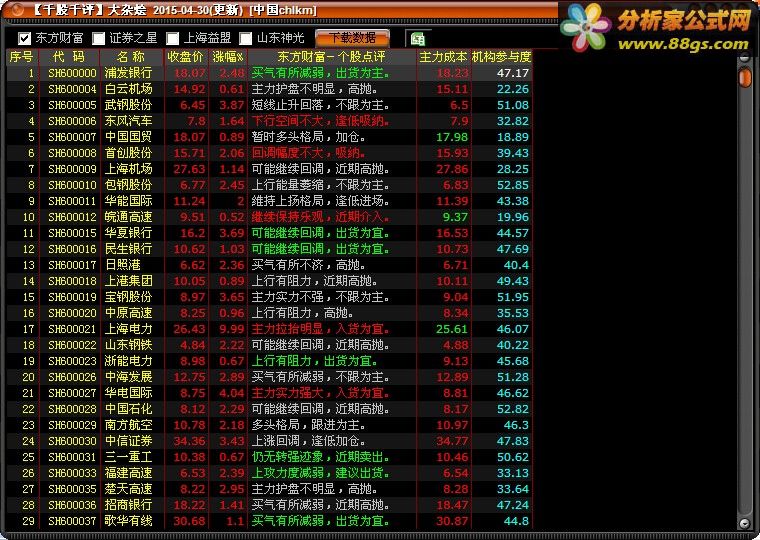Viewport: 760px width, 540px height.
Task: Select the 中信证券 stock name
Action: pyautogui.click(x=128, y=441)
